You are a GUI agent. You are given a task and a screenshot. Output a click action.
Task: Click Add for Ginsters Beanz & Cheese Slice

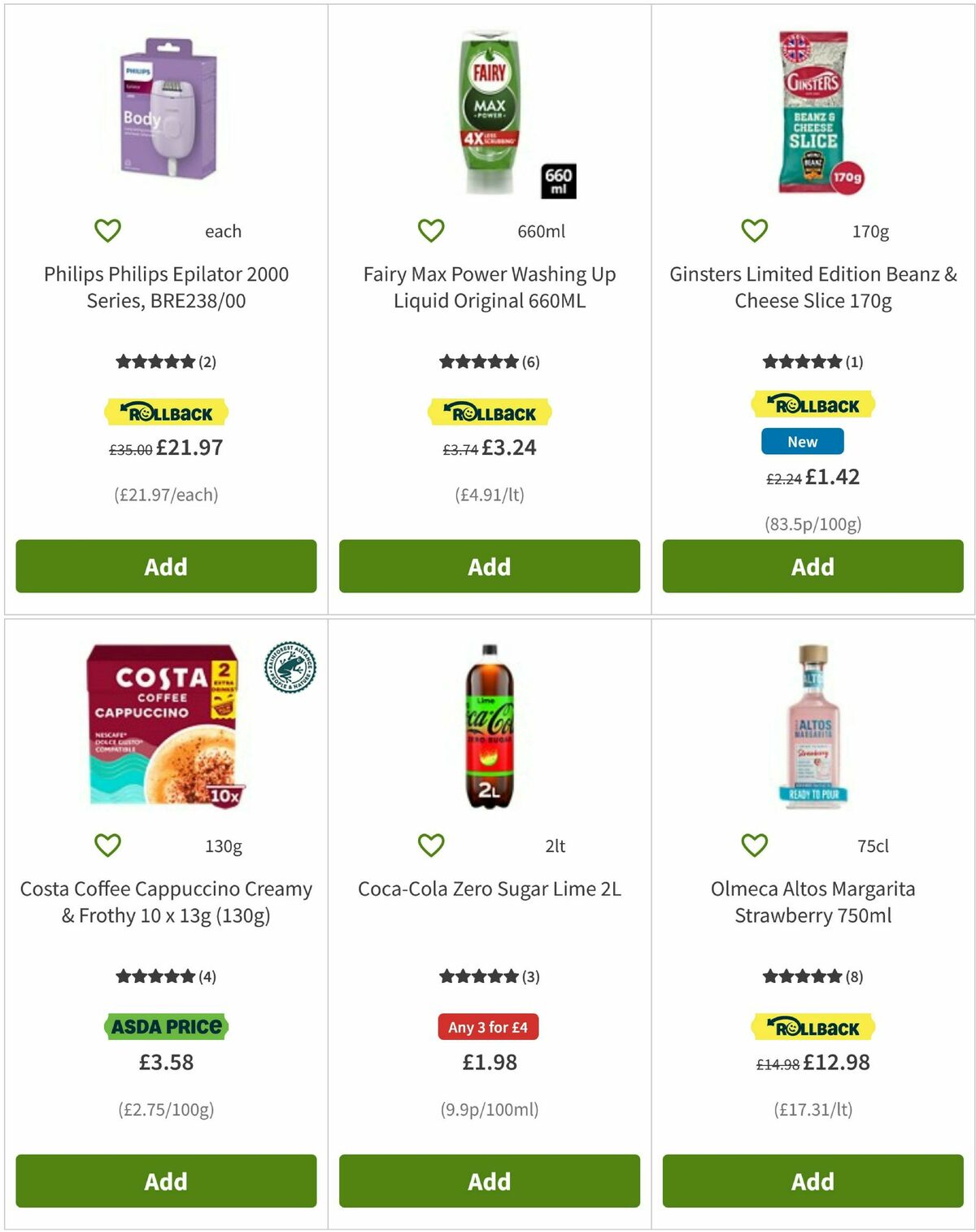(811, 566)
